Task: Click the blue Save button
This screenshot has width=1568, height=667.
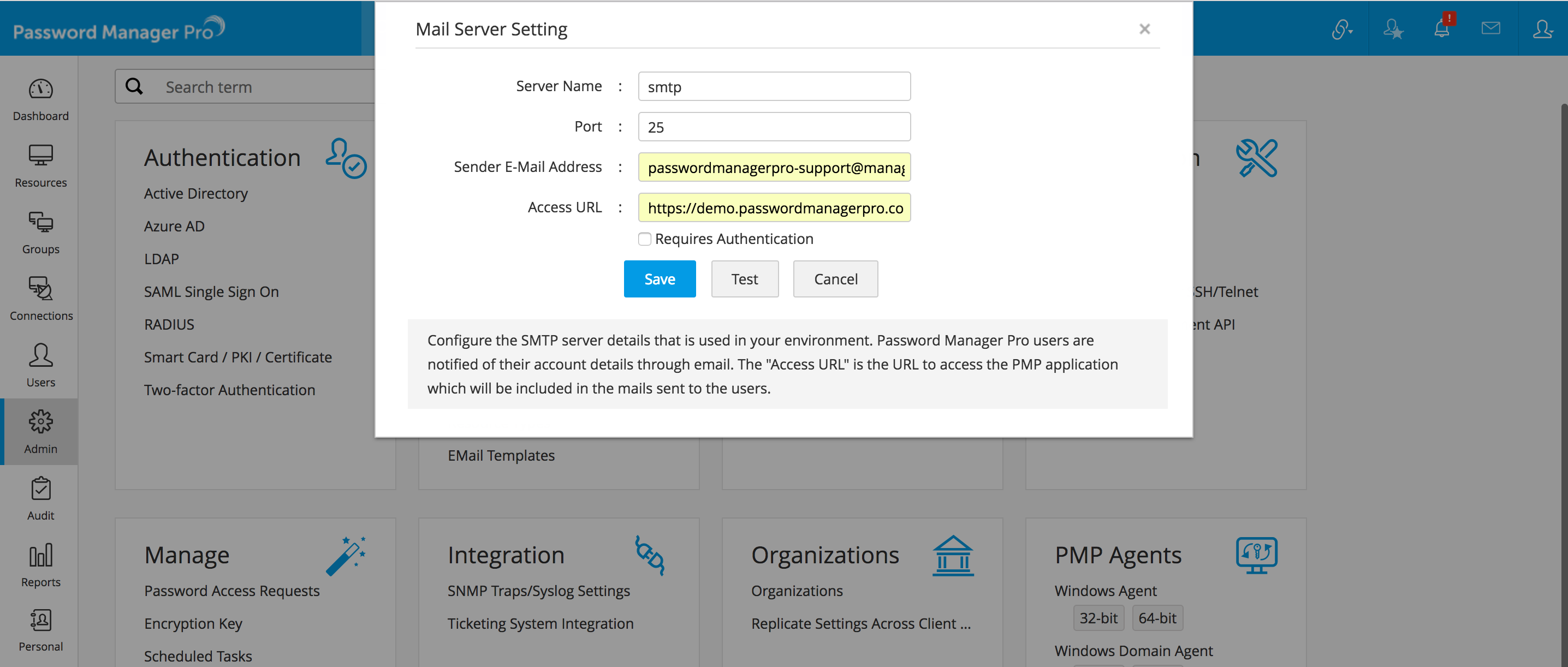Action: (659, 279)
